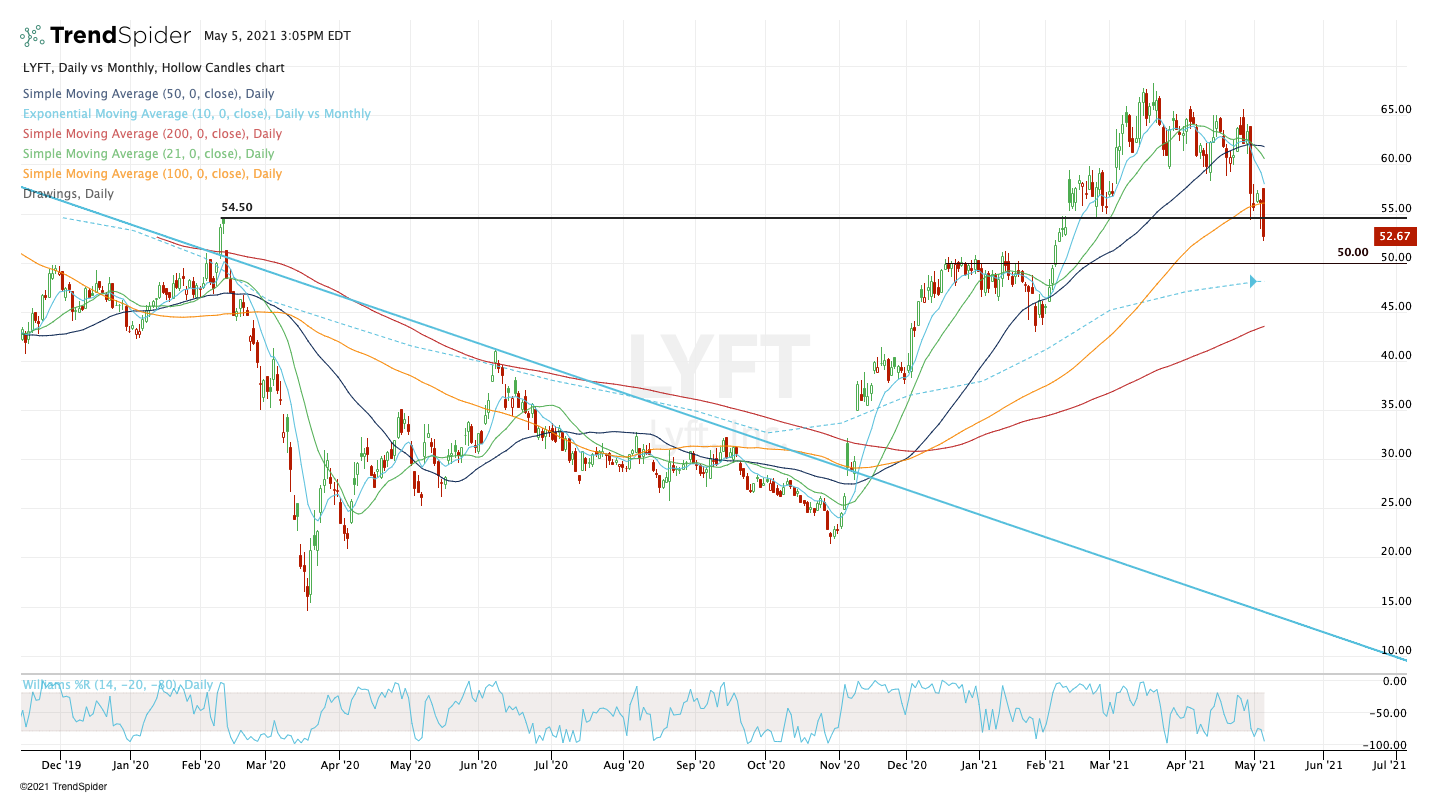Click the Apr '20 date axis label
This screenshot has height=796, width=1437.
click(x=339, y=765)
